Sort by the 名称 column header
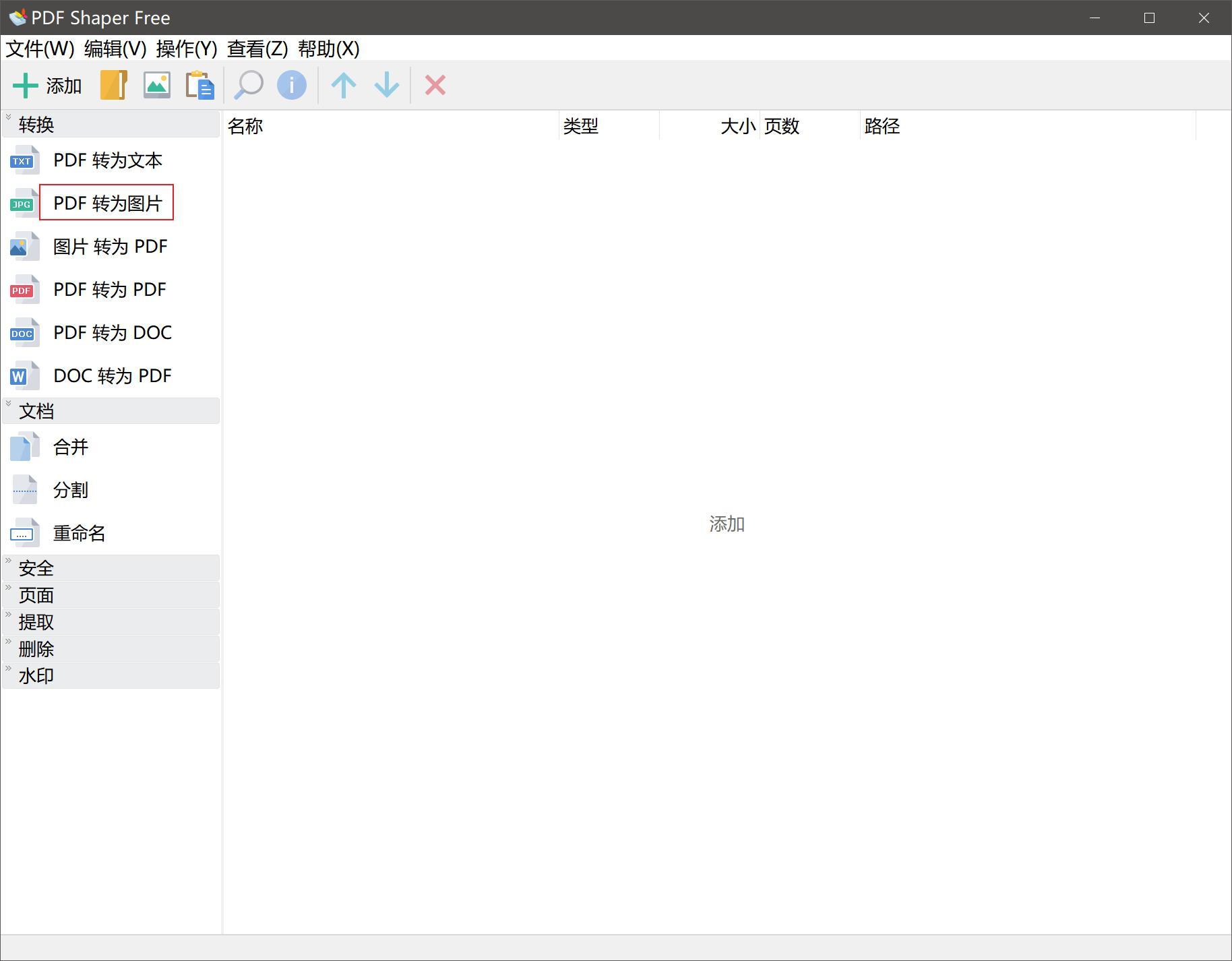This screenshot has height=961, width=1232. pos(391,126)
